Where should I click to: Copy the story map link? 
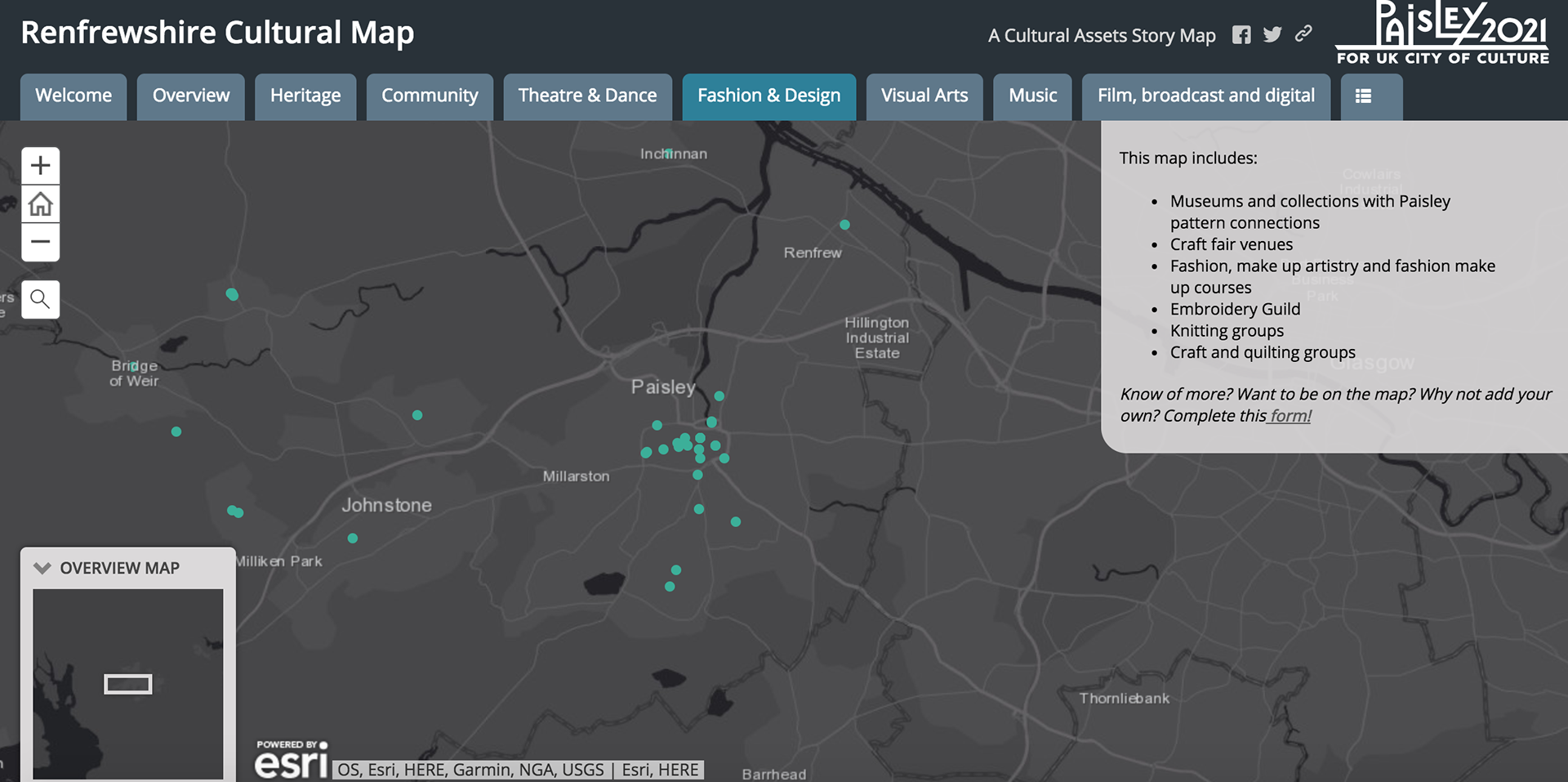pos(1303,34)
